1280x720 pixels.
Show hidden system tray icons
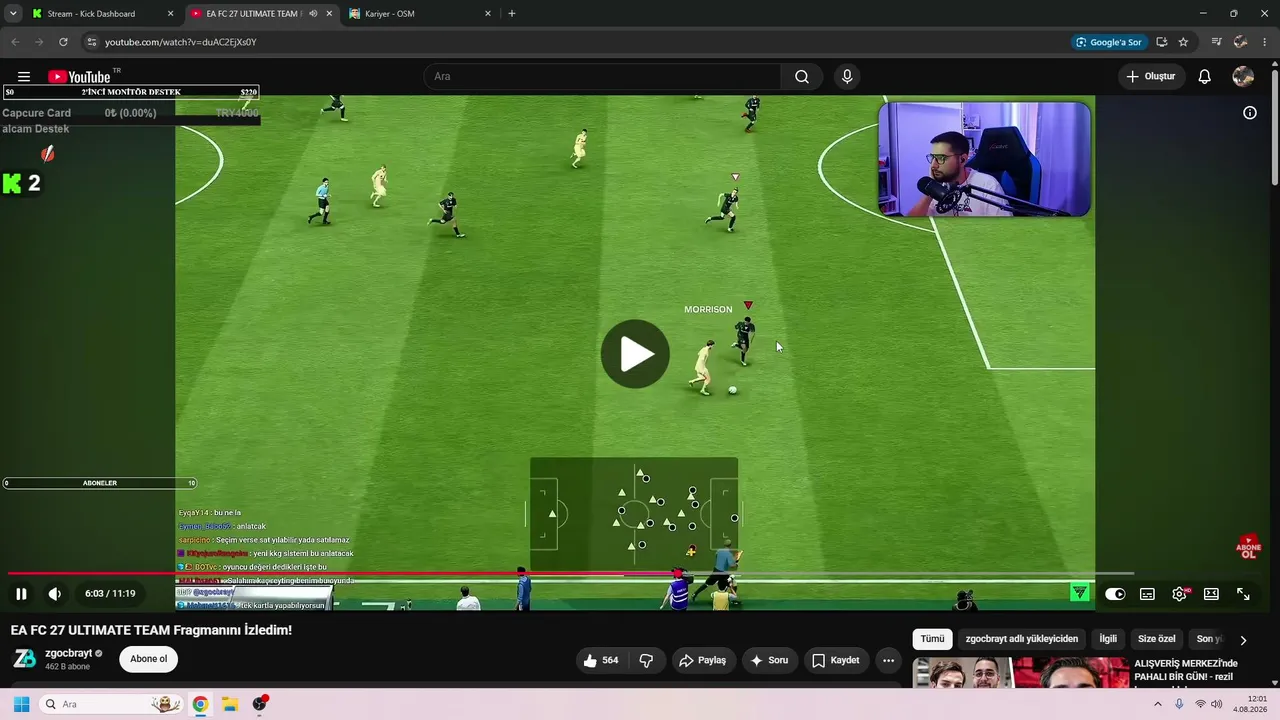click(1158, 704)
